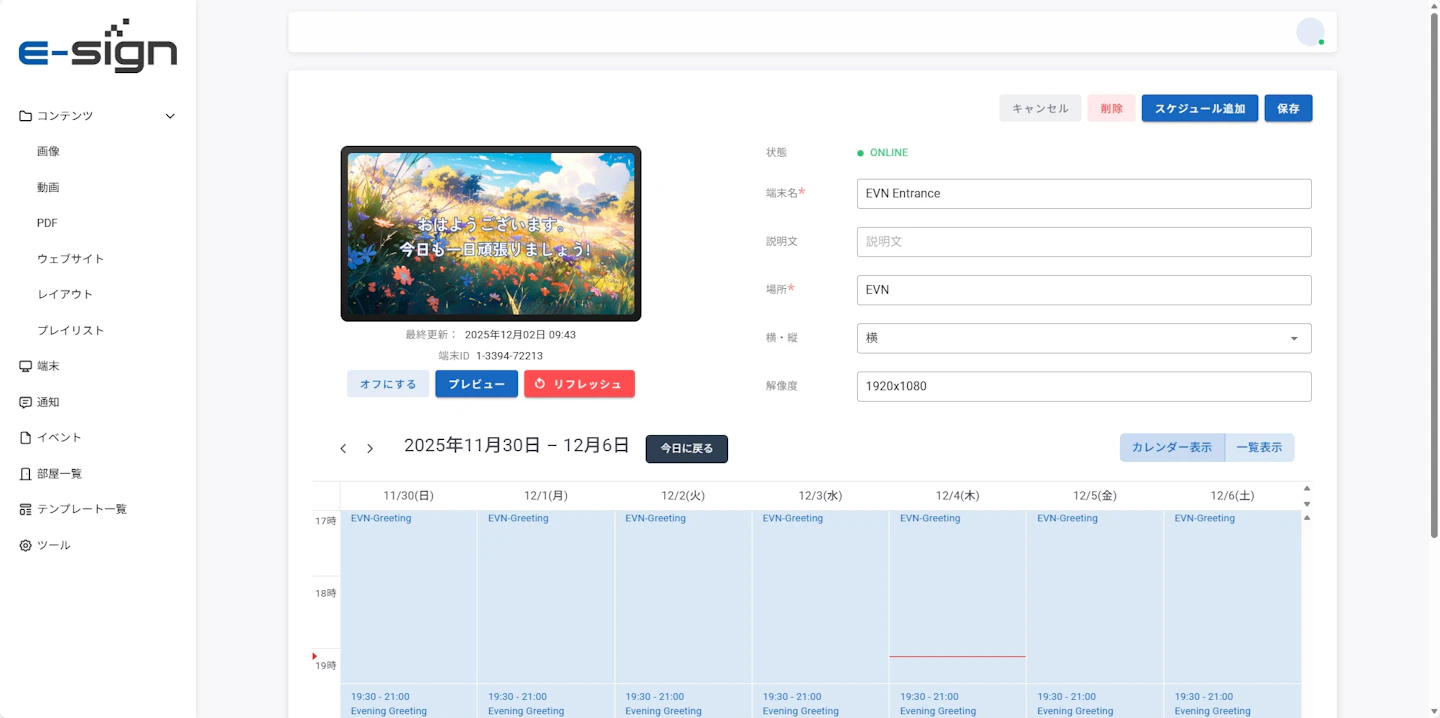Open レイアウト in the sidebar

(65, 294)
